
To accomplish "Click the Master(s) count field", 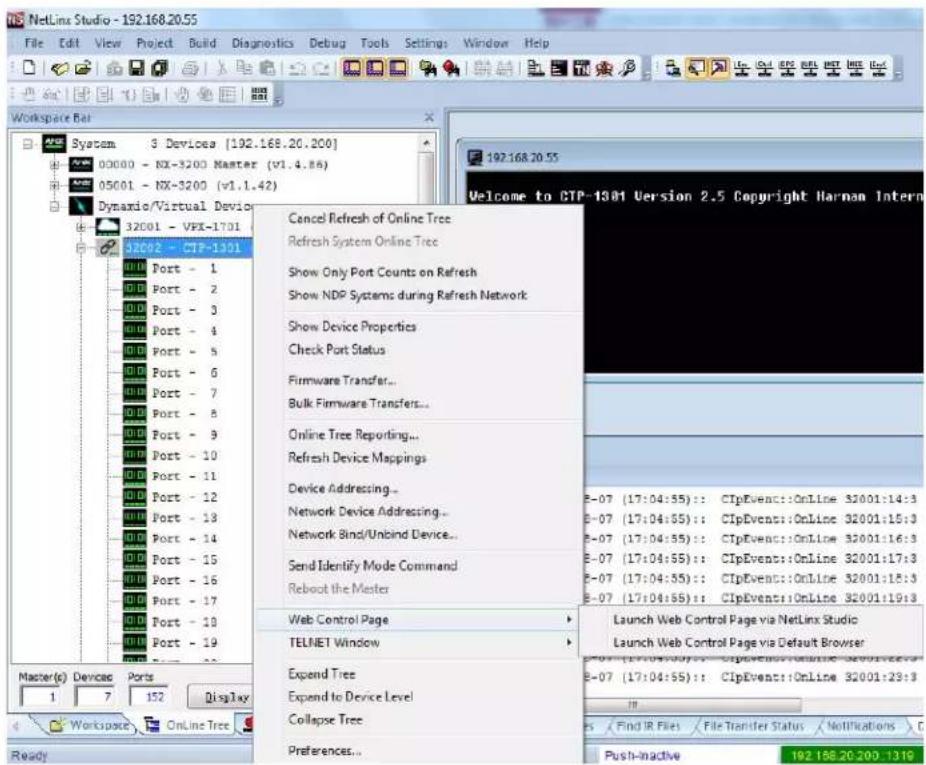I will tap(40, 697).
